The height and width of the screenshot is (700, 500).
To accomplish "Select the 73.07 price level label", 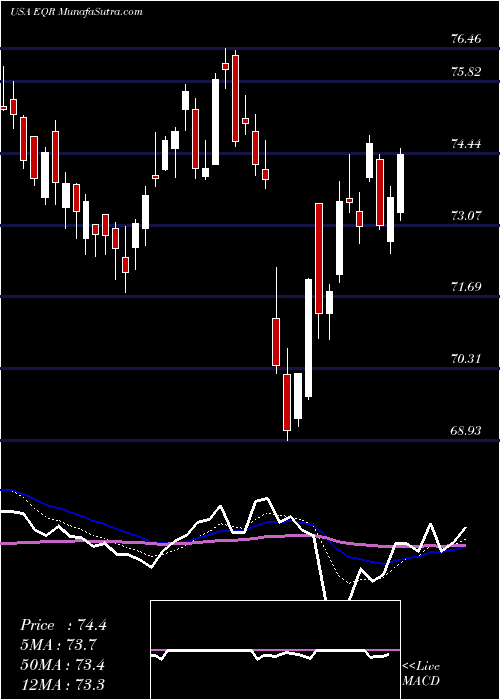I will [x=466, y=216].
